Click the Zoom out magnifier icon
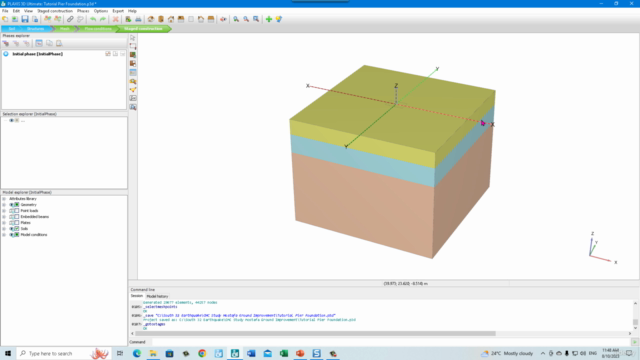The image size is (640, 360). coord(246,19)
